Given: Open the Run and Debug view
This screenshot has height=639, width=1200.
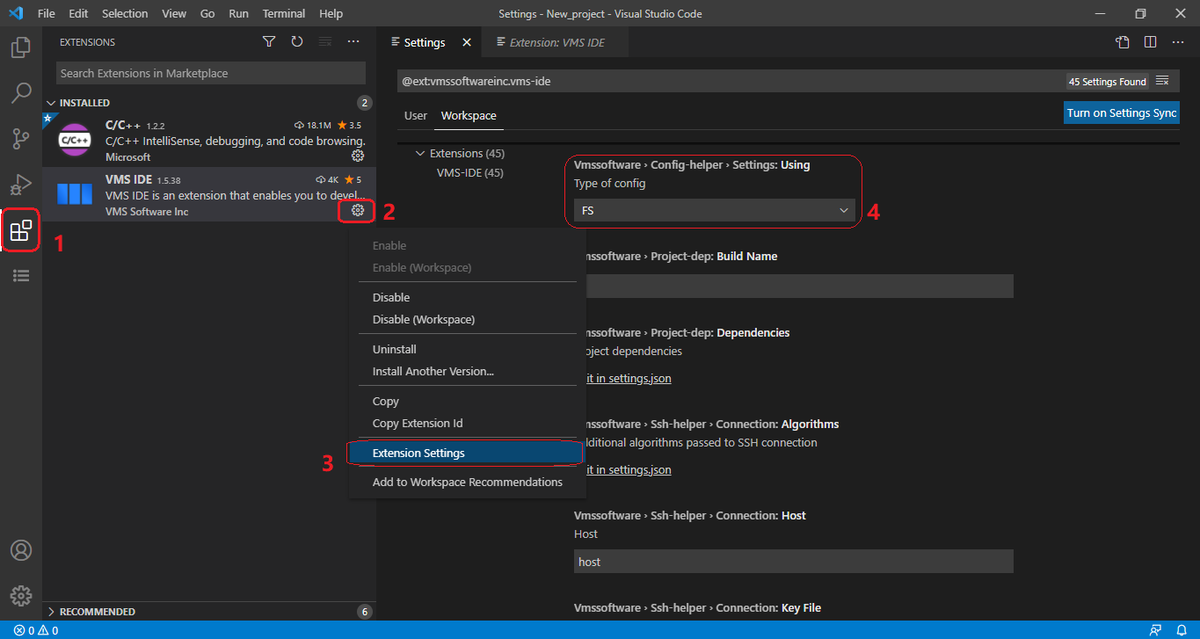Looking at the screenshot, I should click(x=21, y=185).
